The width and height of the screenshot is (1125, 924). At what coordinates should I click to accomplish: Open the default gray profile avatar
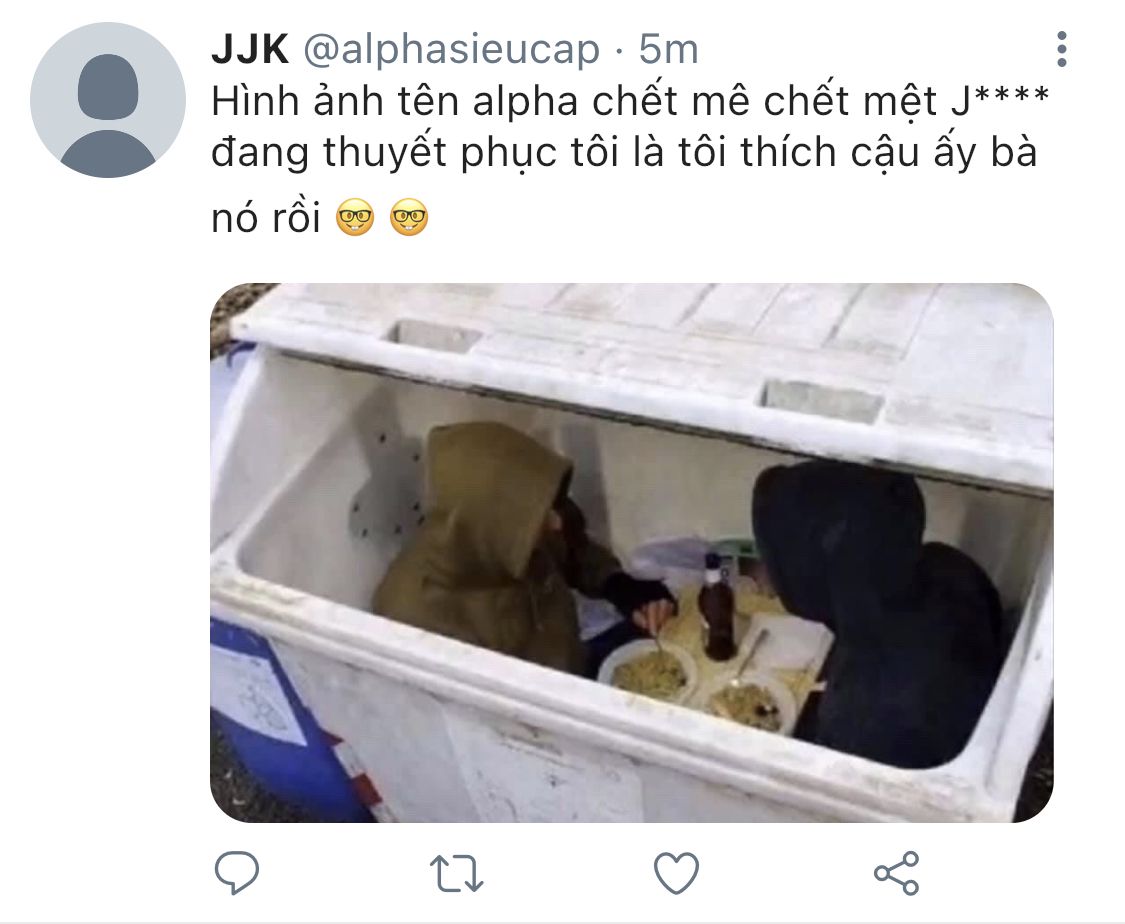108,100
